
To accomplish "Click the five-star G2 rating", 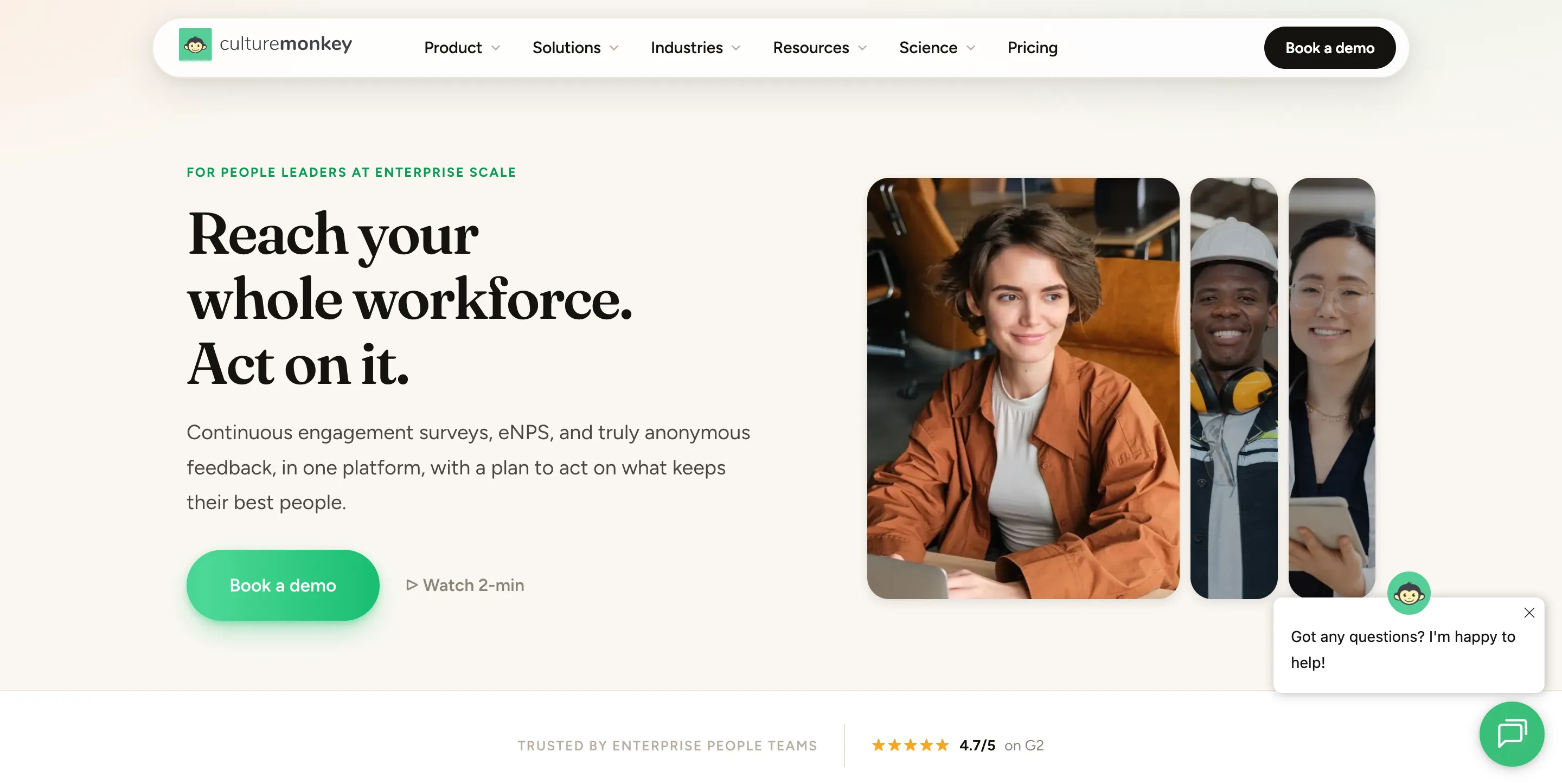I will pos(910,745).
